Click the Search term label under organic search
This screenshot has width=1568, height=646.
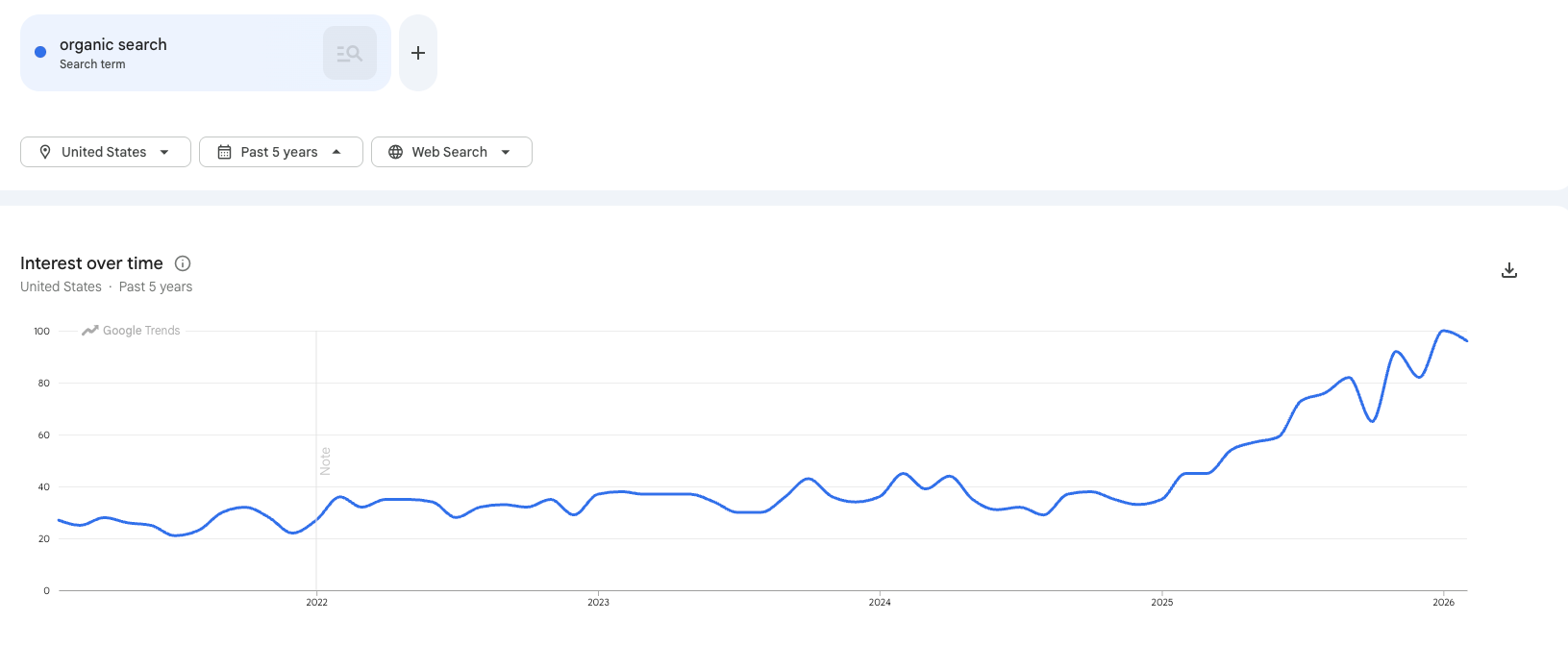(92, 64)
